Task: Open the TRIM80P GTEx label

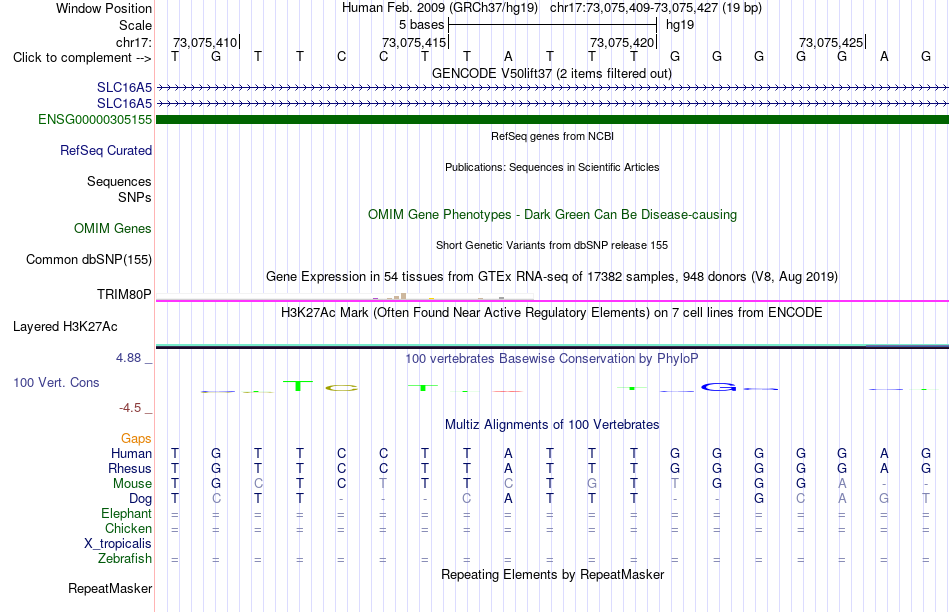Action: (x=124, y=294)
